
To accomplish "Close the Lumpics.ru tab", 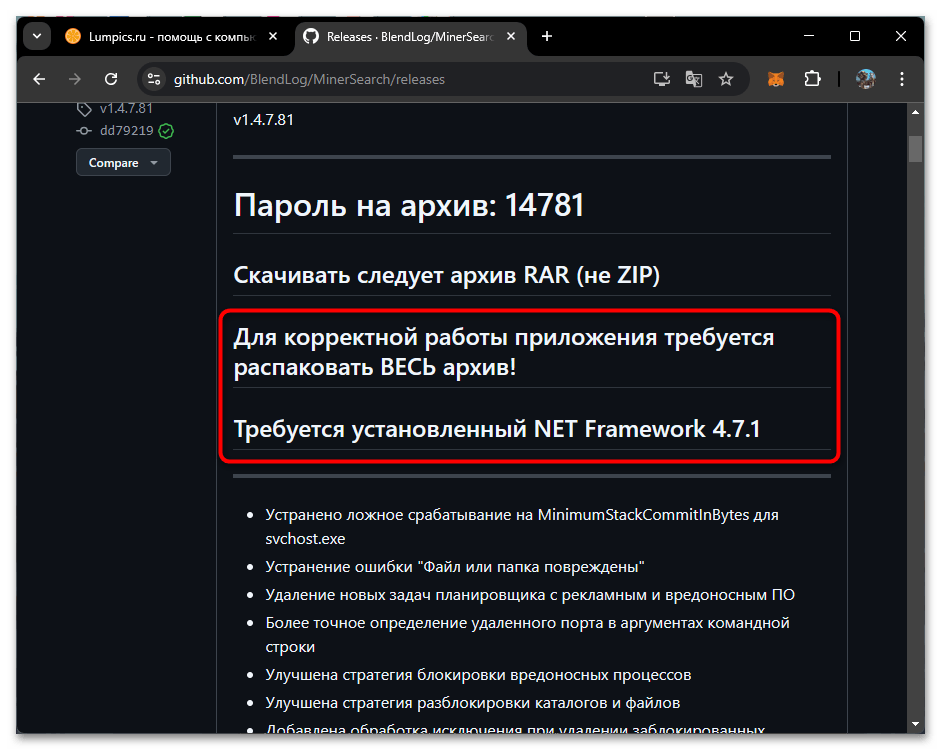I will tap(272, 37).
